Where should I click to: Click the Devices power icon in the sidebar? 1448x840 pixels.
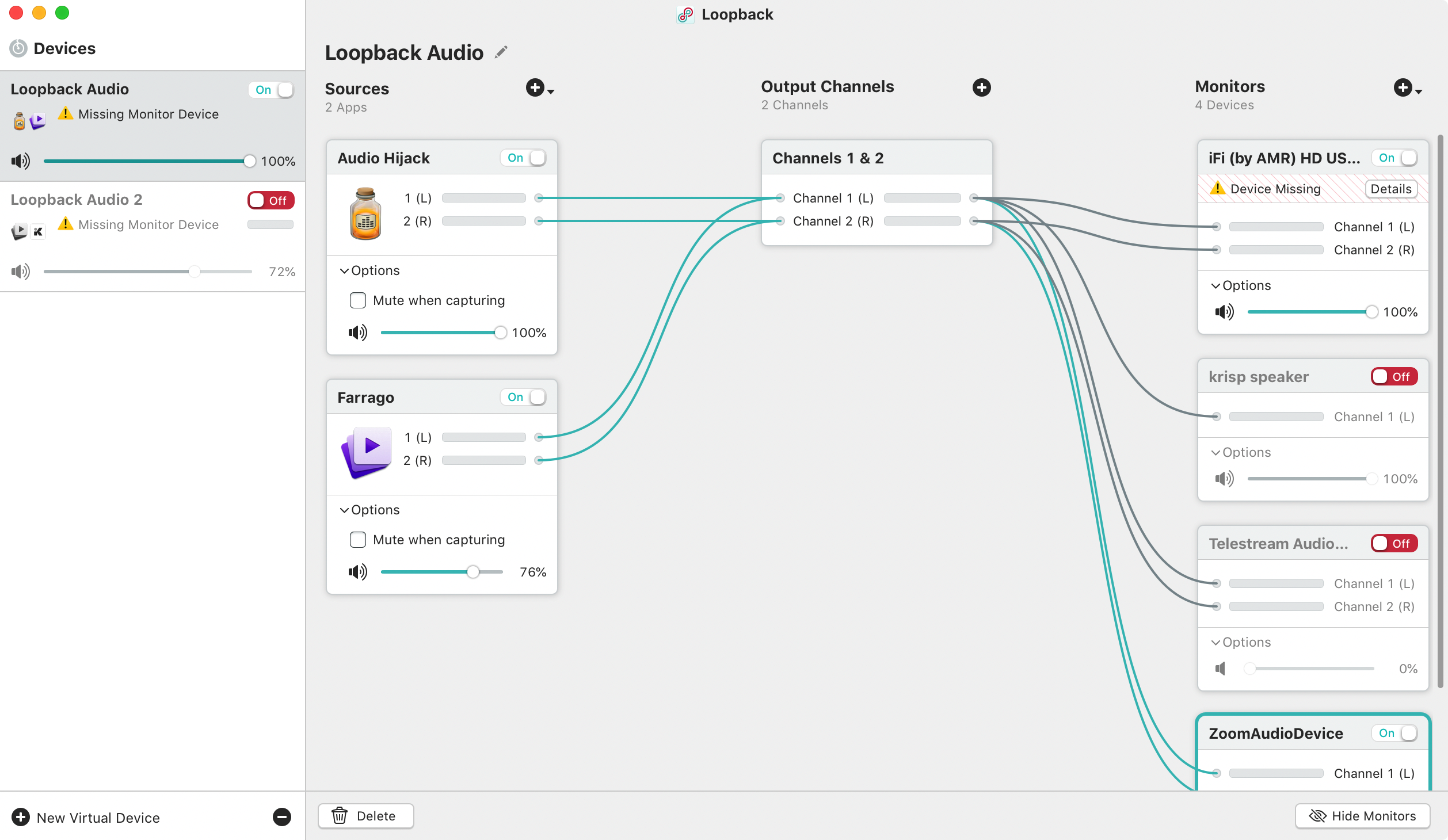(x=18, y=48)
